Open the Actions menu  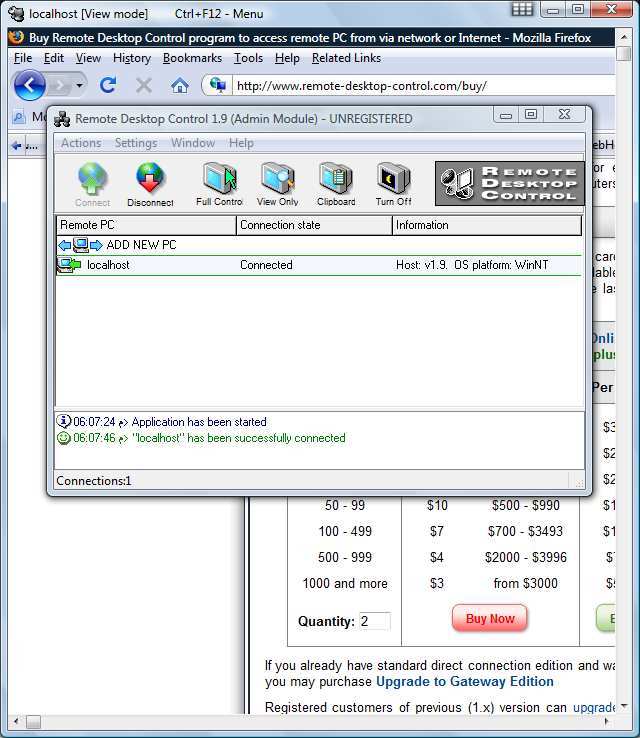[x=81, y=143]
